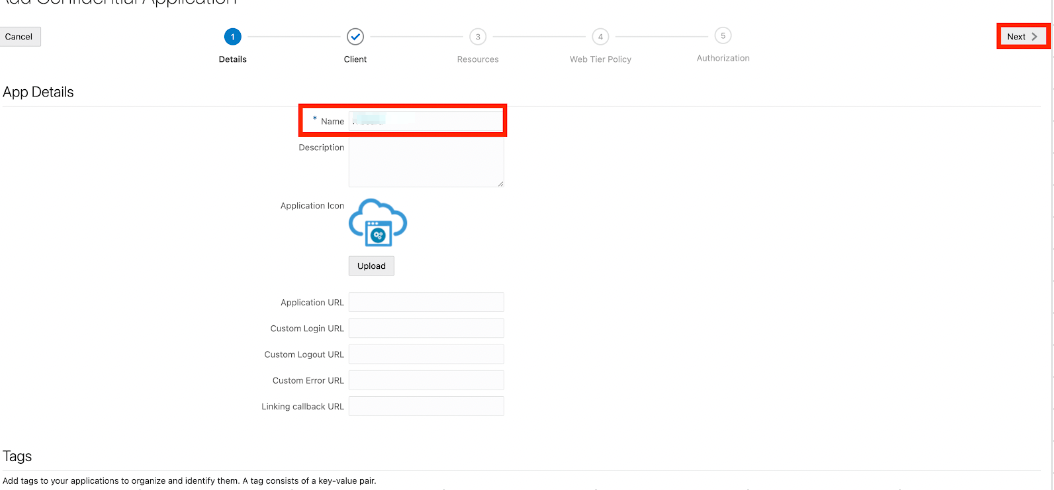
Task: Open step 5 Authorization circle
Action: click(723, 36)
